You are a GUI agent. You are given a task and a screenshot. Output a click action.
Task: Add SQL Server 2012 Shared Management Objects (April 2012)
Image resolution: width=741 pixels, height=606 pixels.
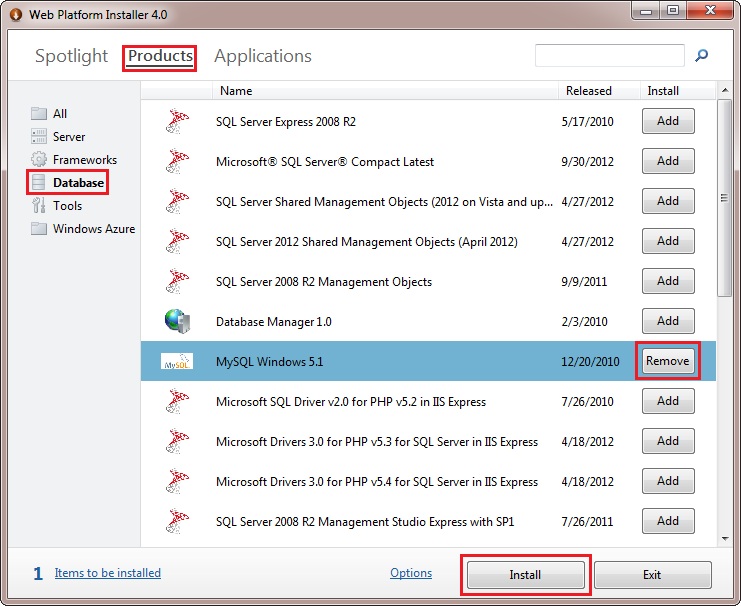[x=668, y=241]
